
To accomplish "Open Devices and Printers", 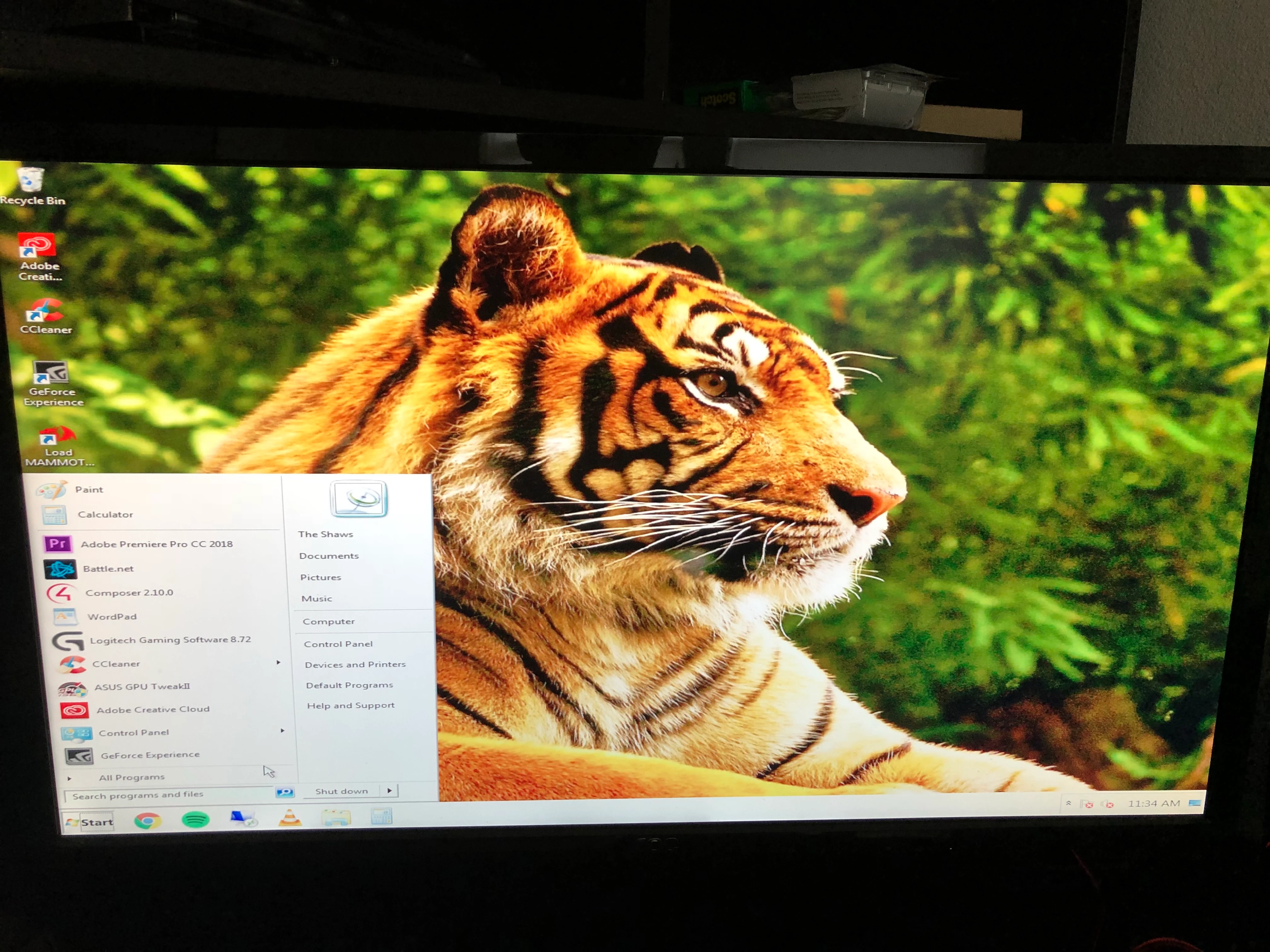I will 355,665.
